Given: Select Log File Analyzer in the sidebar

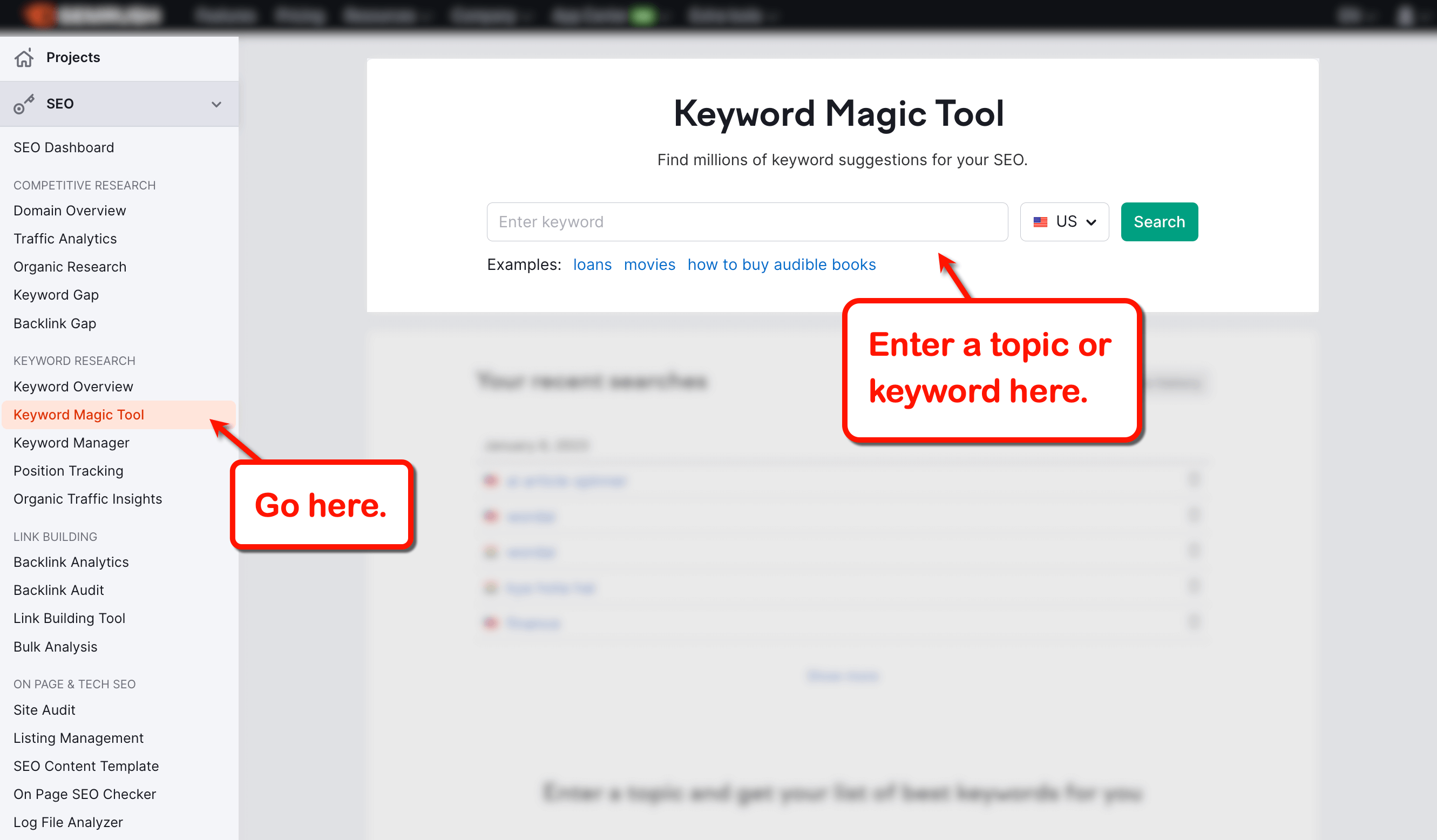Looking at the screenshot, I should point(68,822).
